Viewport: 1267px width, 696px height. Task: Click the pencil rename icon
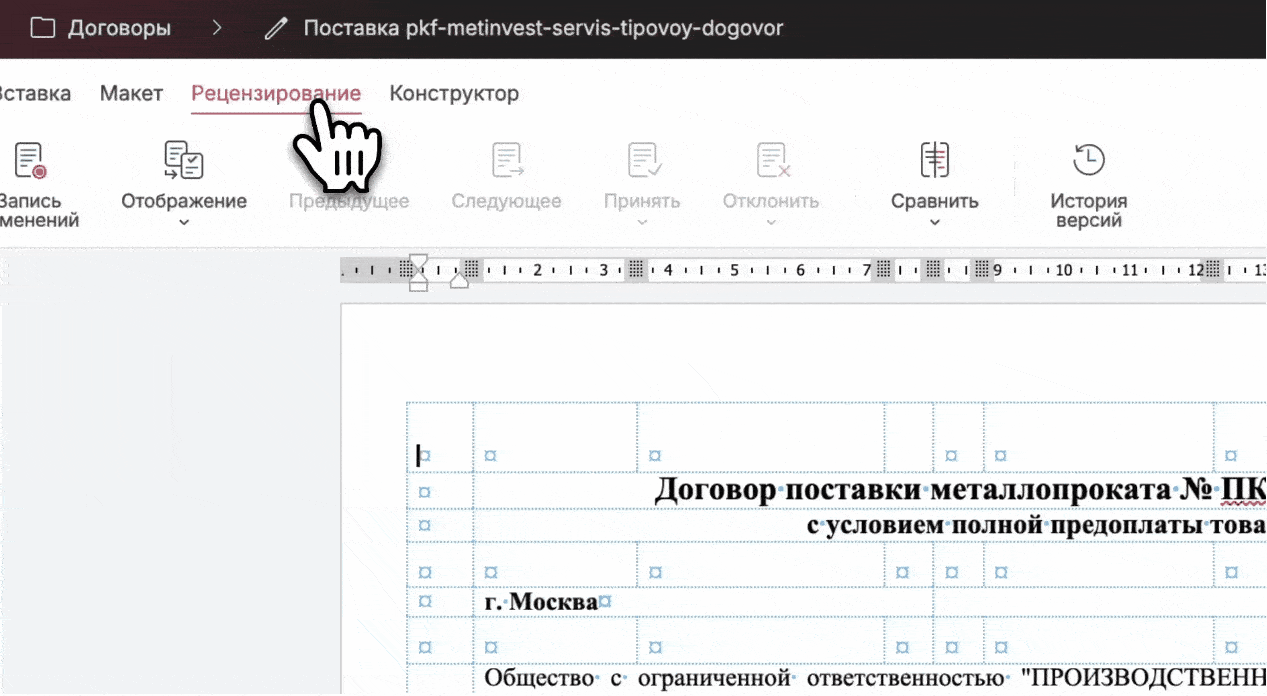(275, 29)
